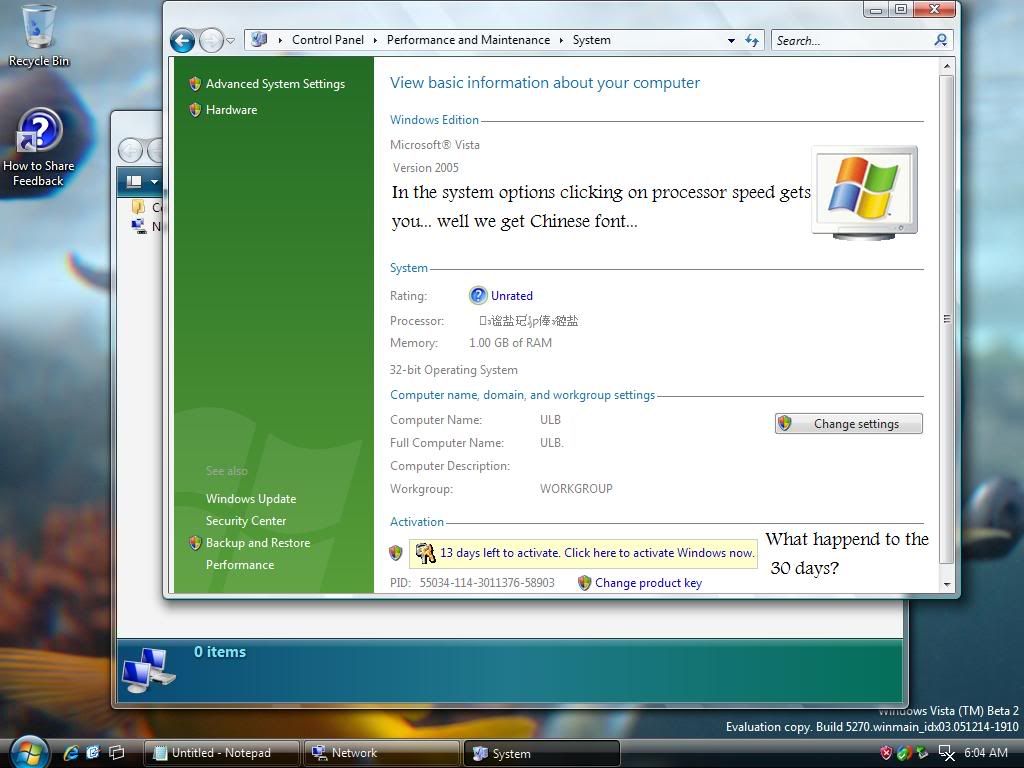Open Performance and Maintenance breadcrumb
1024x768 pixels.
coord(468,40)
